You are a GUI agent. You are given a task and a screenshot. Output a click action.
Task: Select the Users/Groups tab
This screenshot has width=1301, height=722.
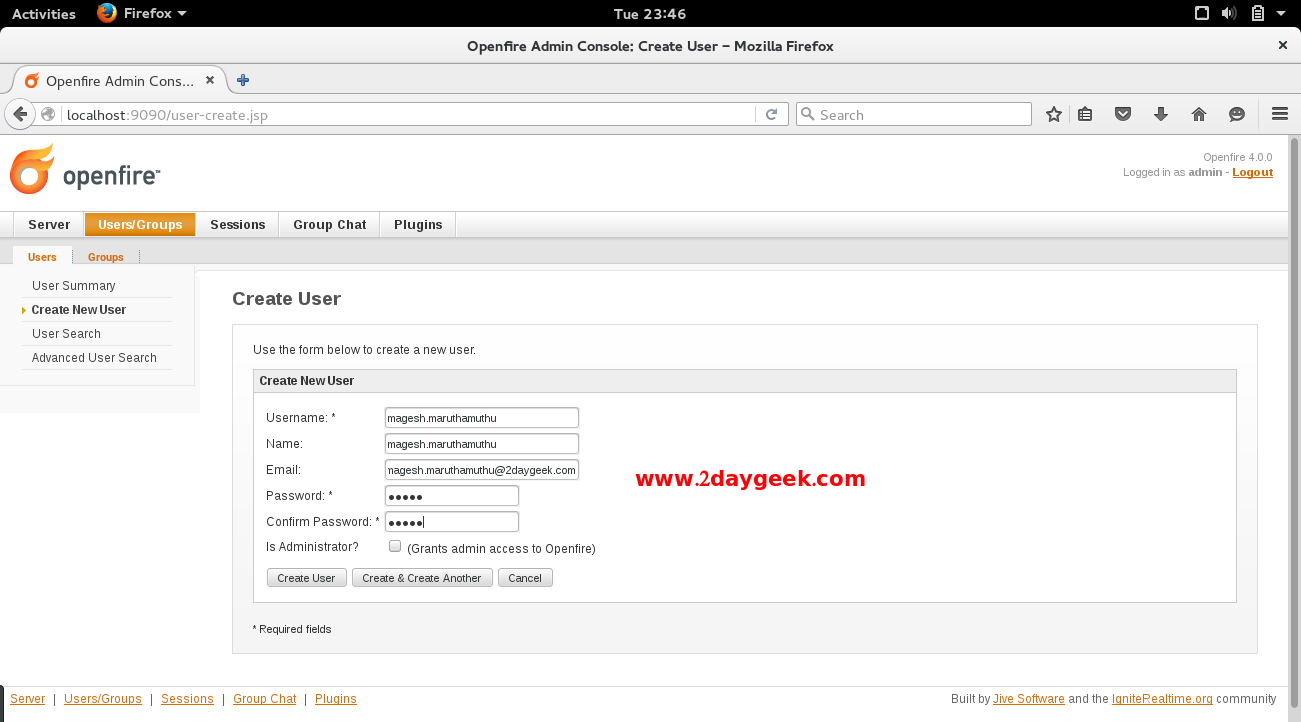coord(140,225)
